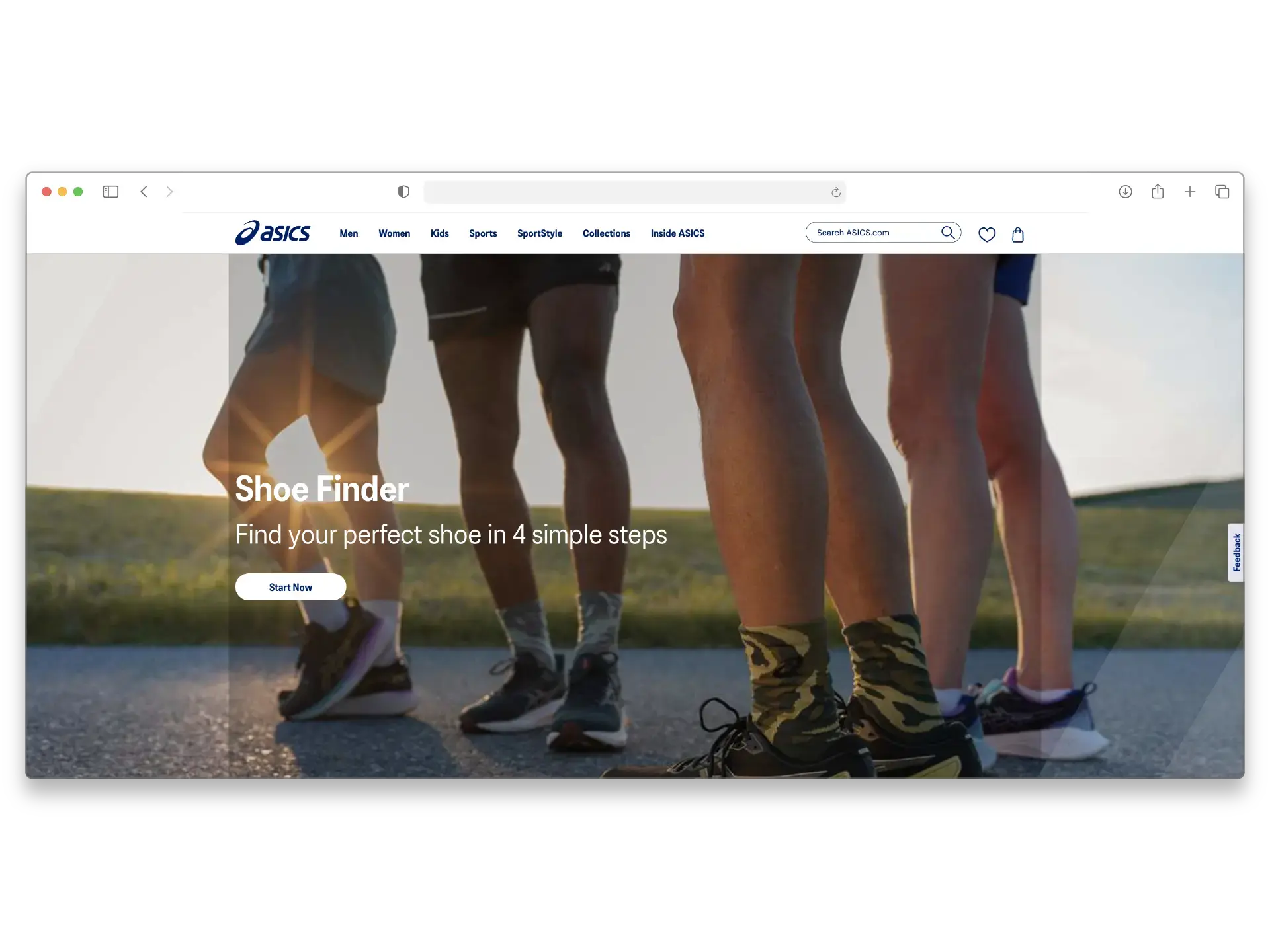Open the Women category
1270x952 pixels.
[394, 233]
